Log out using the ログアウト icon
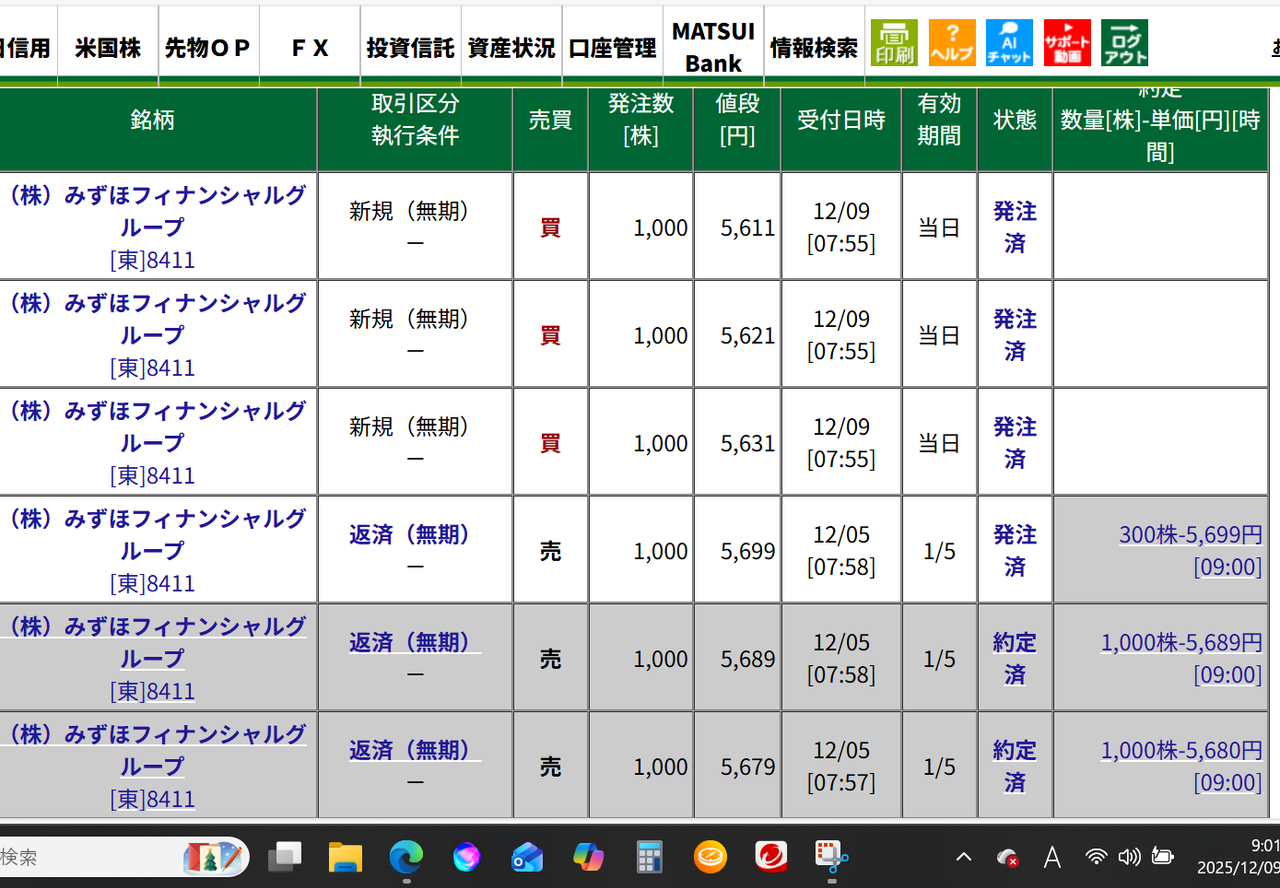Viewport: 1280px width, 888px height. click(x=1124, y=42)
